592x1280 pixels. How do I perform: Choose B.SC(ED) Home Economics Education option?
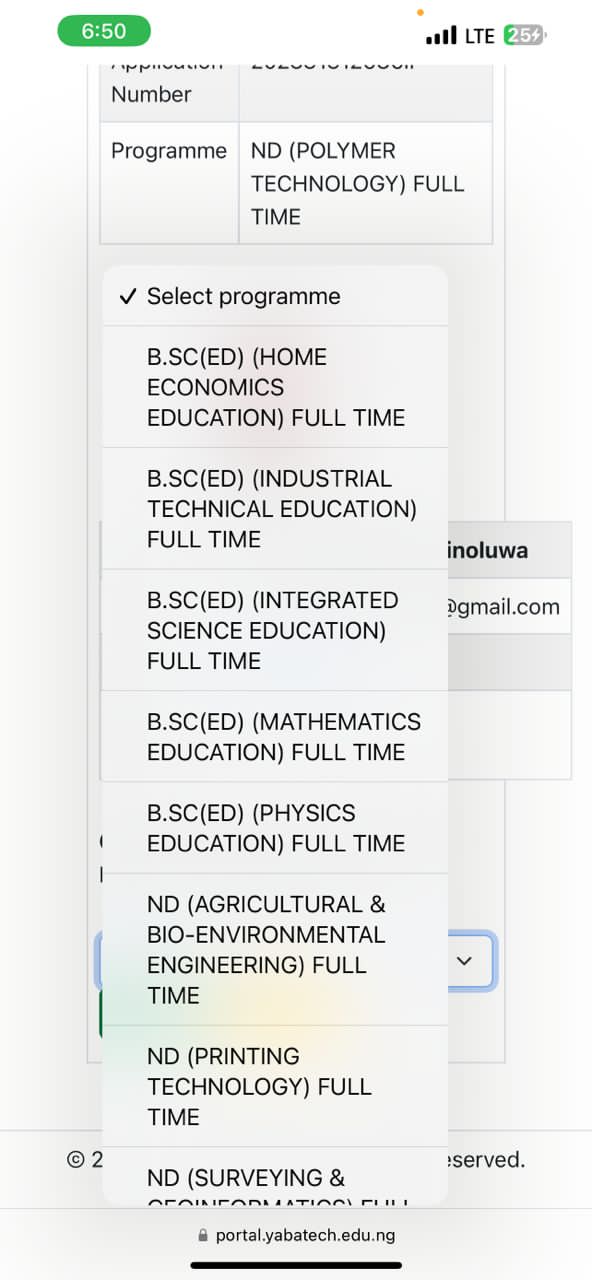click(275, 387)
